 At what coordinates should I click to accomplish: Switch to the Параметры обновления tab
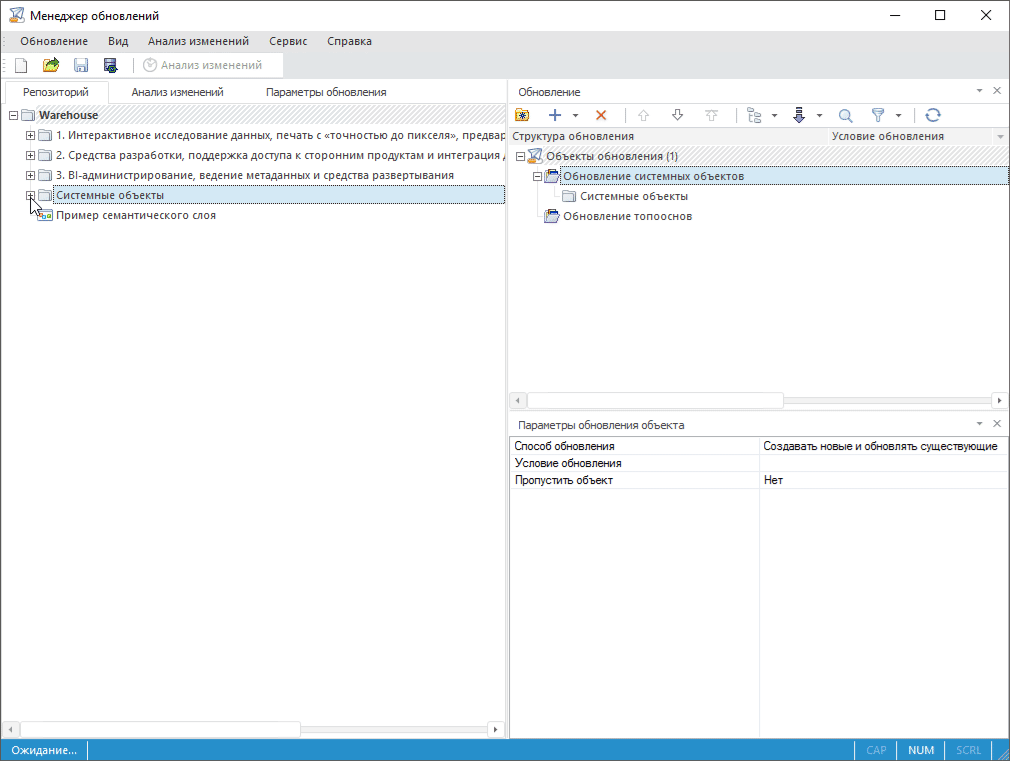pos(326,92)
